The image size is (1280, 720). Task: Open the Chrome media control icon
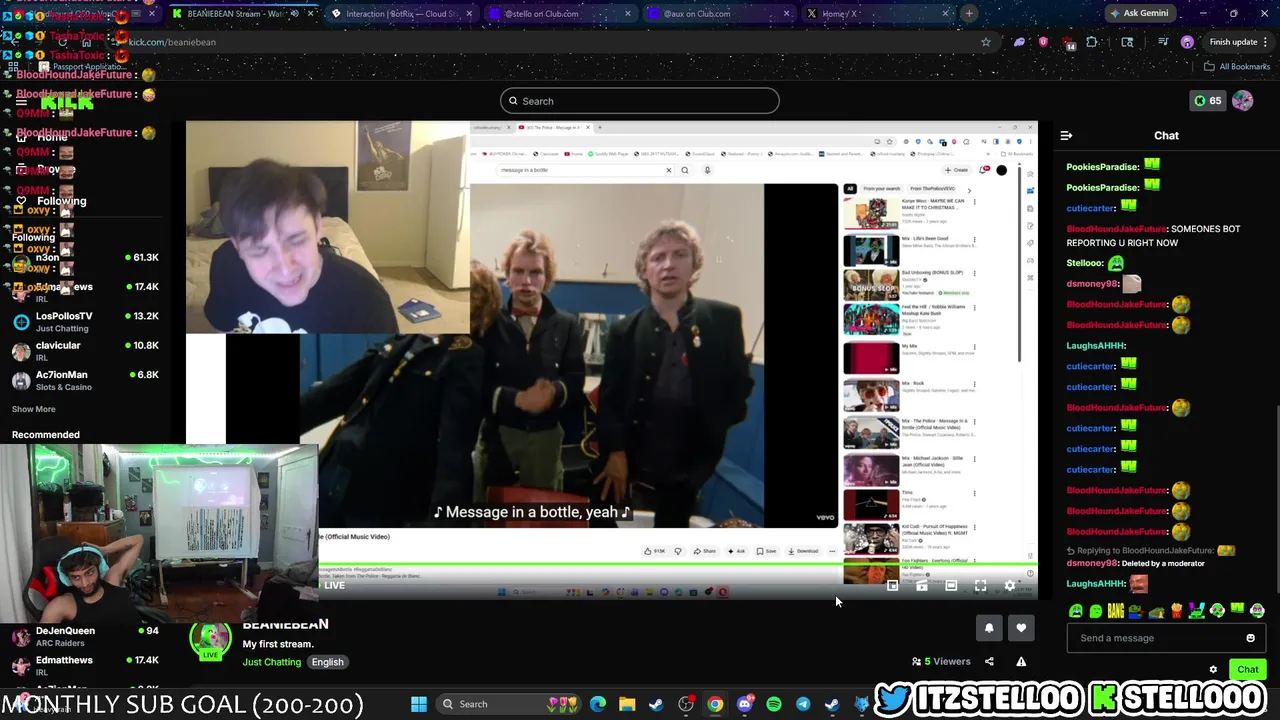point(1162,42)
